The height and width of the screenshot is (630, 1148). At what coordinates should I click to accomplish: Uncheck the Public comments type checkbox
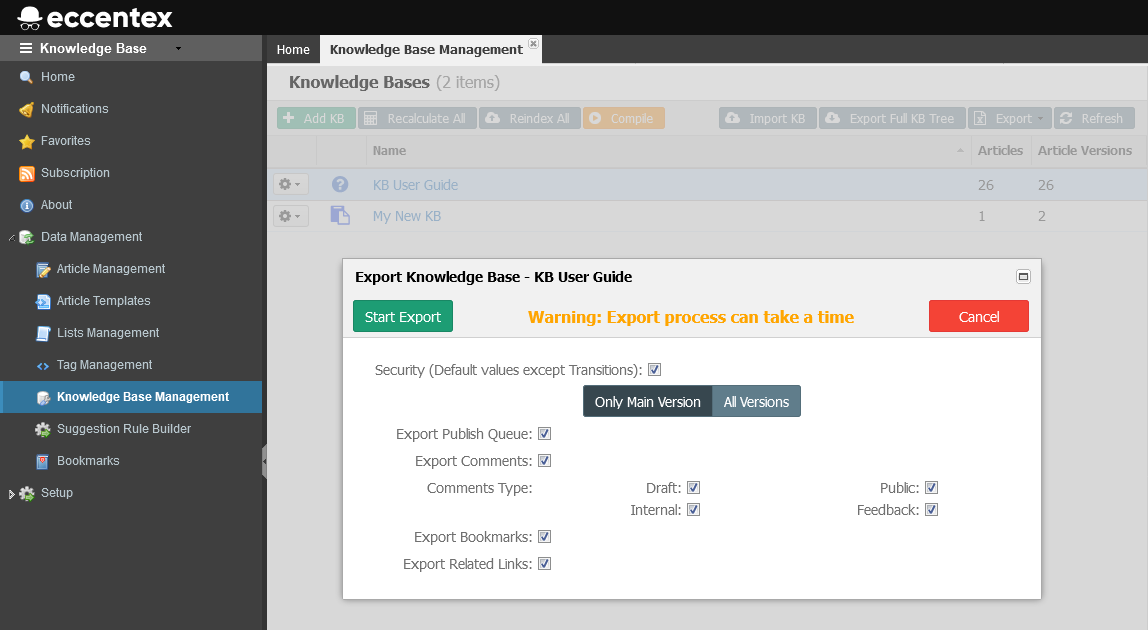[x=931, y=488]
